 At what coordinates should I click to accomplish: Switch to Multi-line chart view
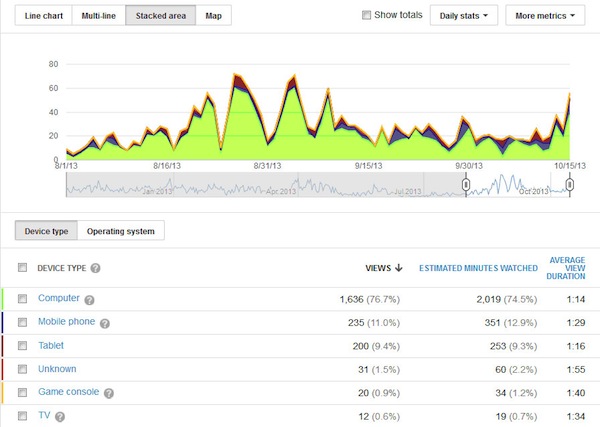point(98,16)
